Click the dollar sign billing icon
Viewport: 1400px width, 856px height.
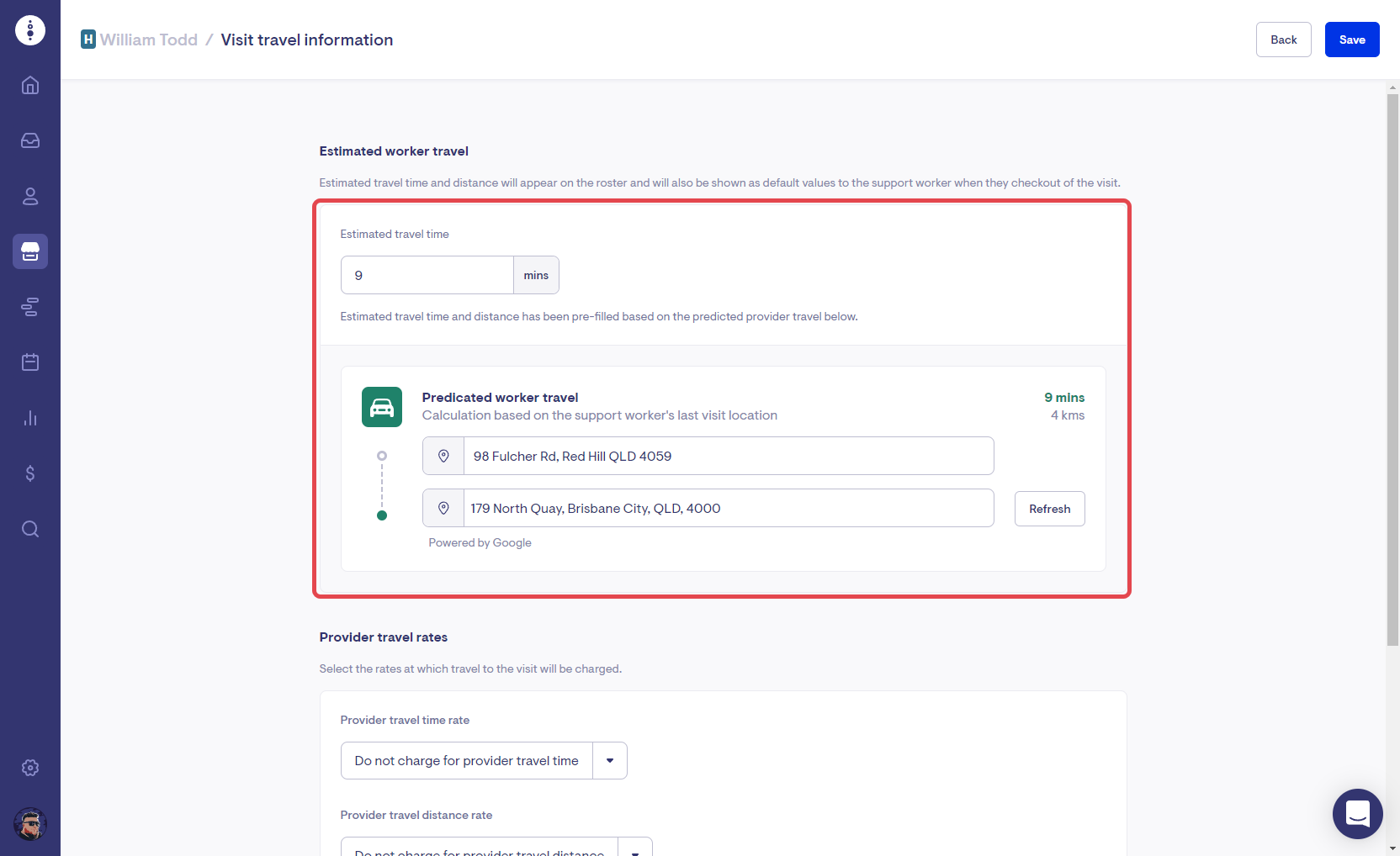(30, 473)
